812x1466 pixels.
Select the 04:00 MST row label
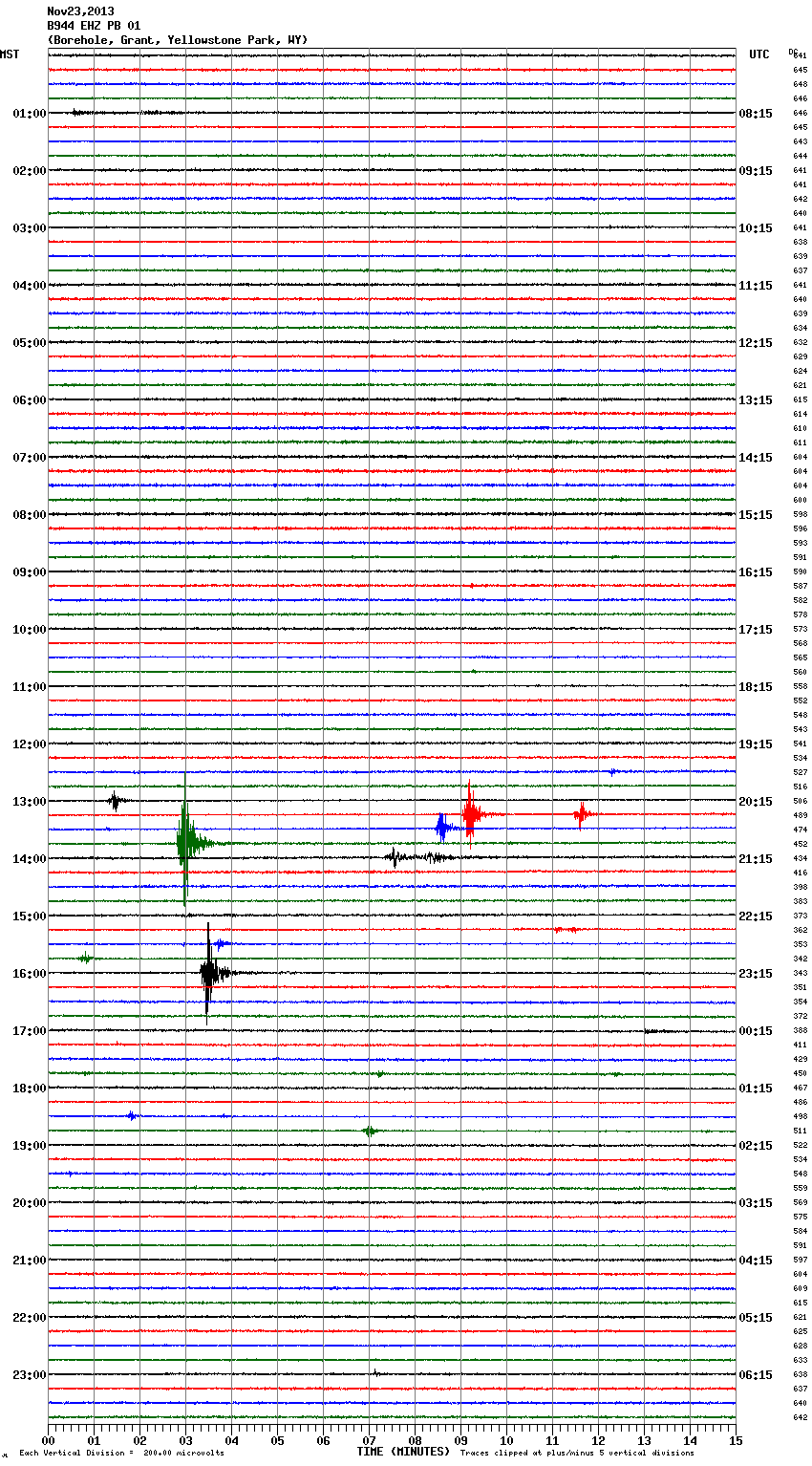click(29, 286)
